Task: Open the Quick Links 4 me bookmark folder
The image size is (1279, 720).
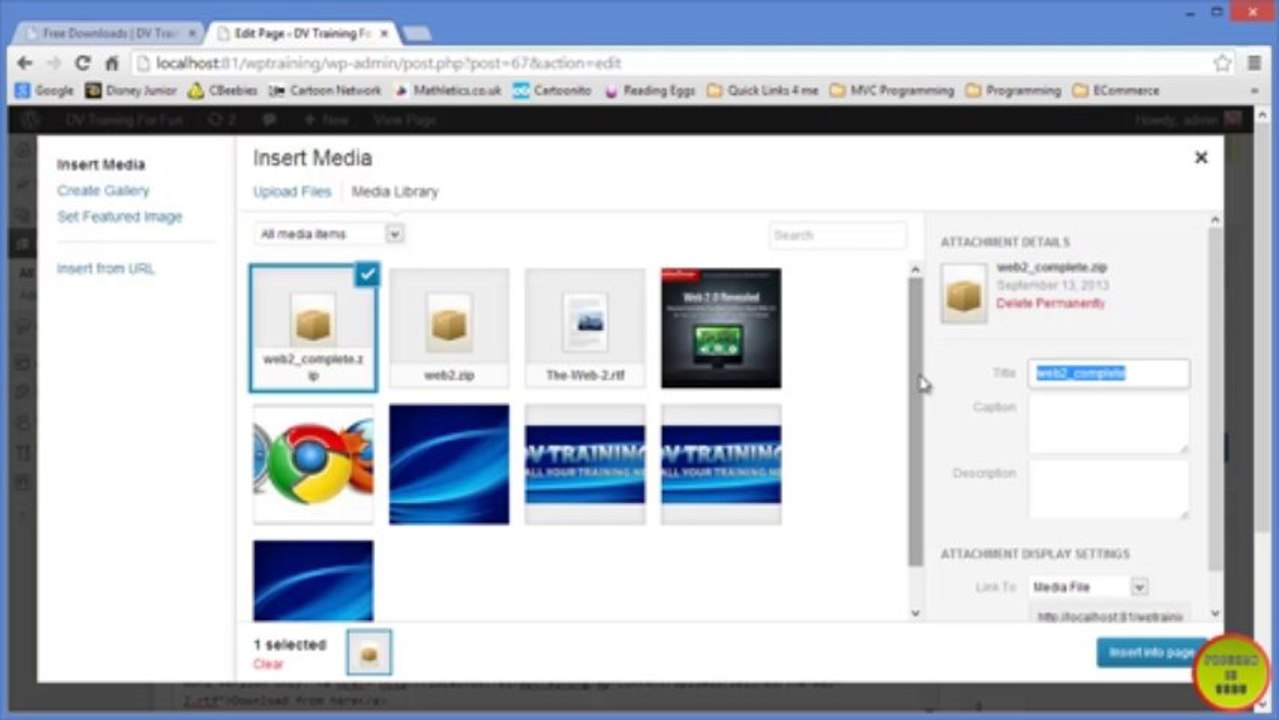Action: (x=762, y=90)
